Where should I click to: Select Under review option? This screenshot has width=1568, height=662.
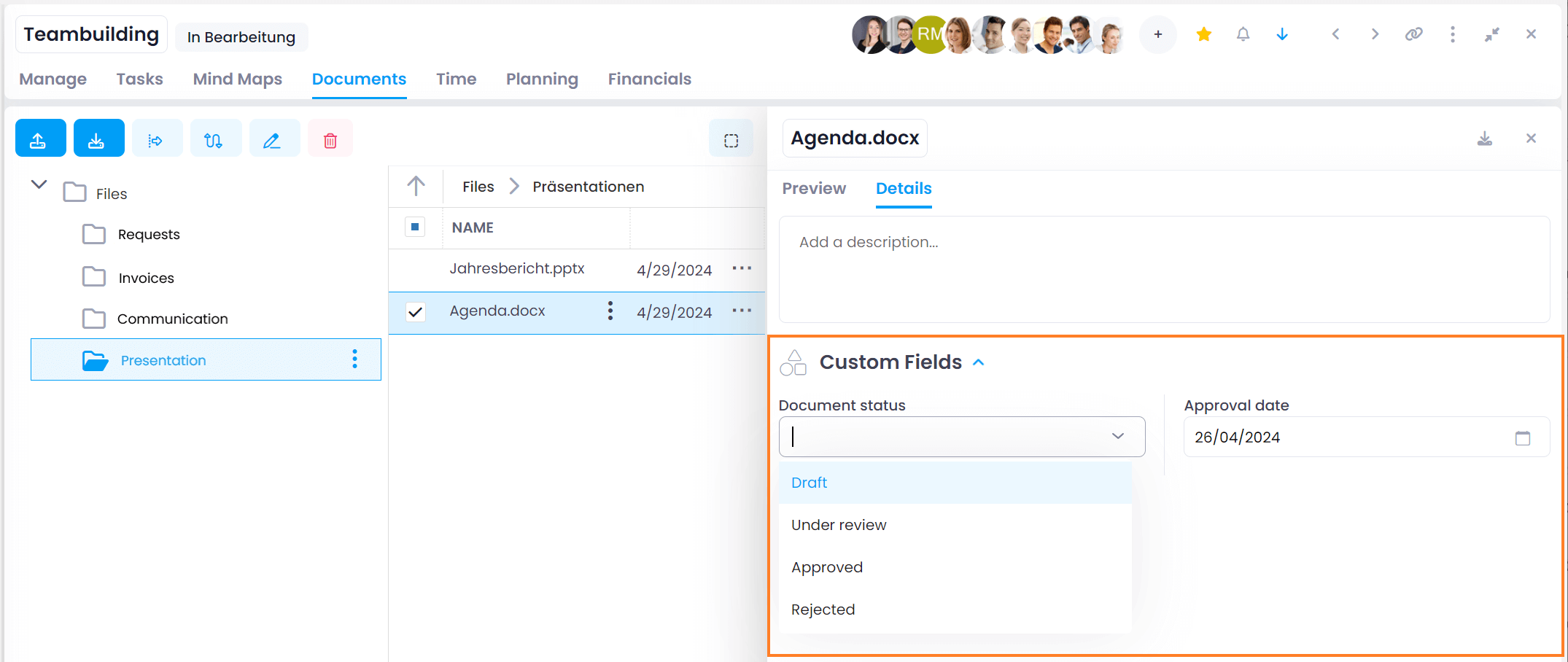[955, 525]
